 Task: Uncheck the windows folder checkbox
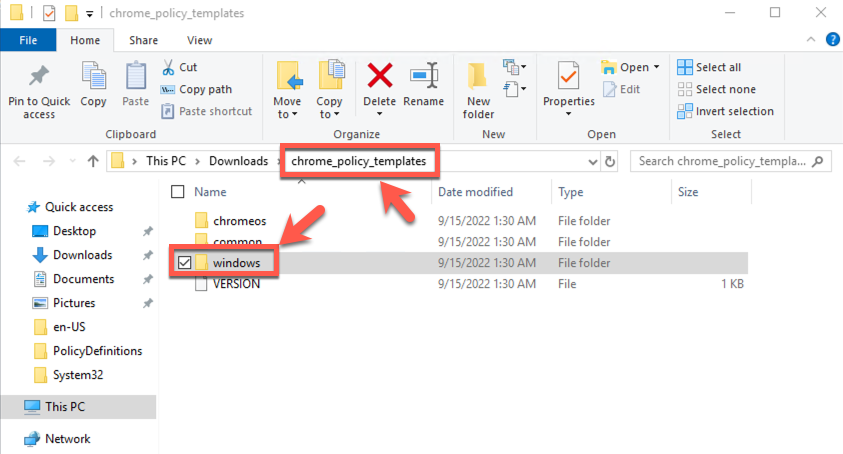tap(183, 262)
